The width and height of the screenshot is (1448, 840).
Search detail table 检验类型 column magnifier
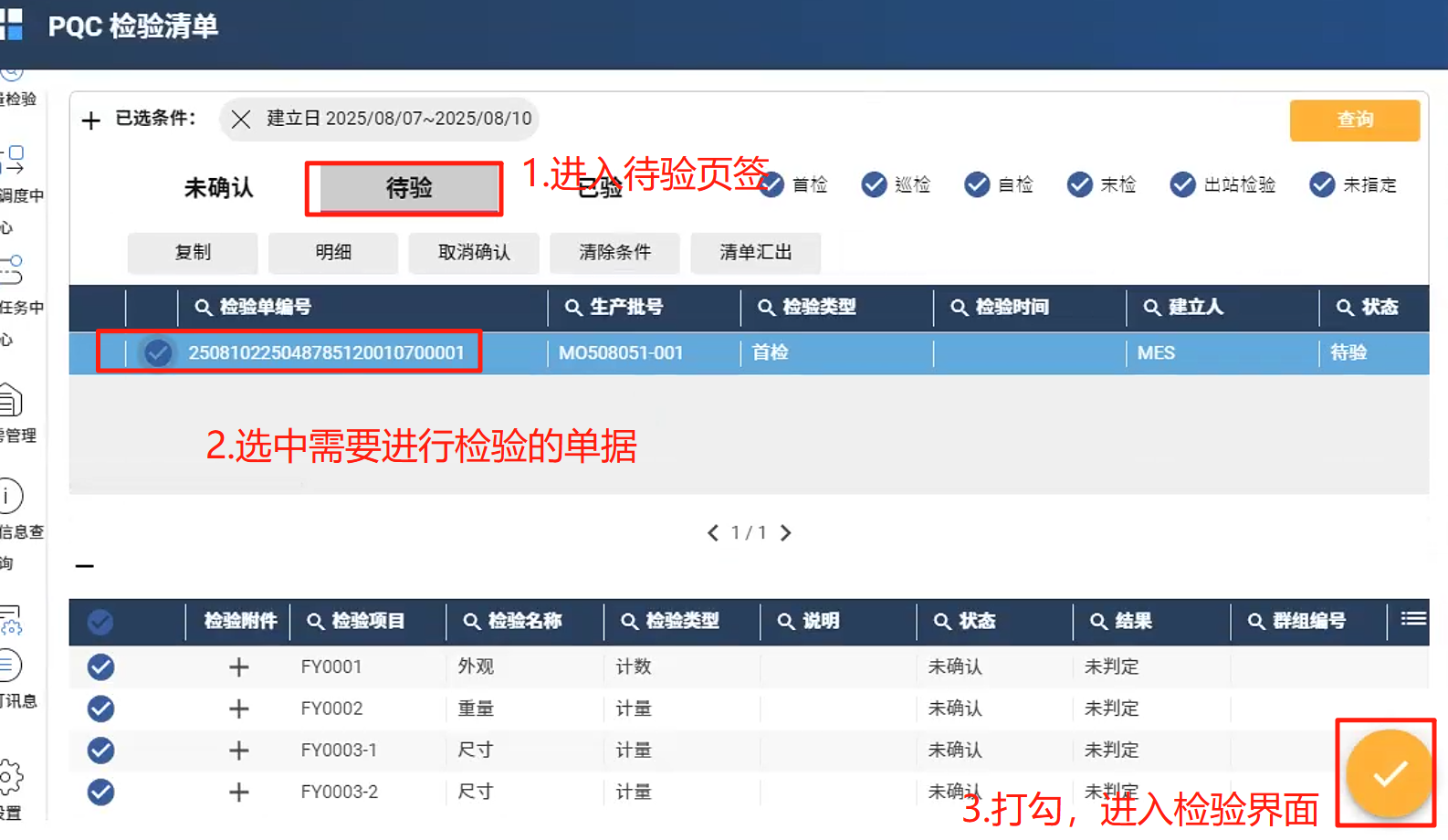tap(630, 622)
